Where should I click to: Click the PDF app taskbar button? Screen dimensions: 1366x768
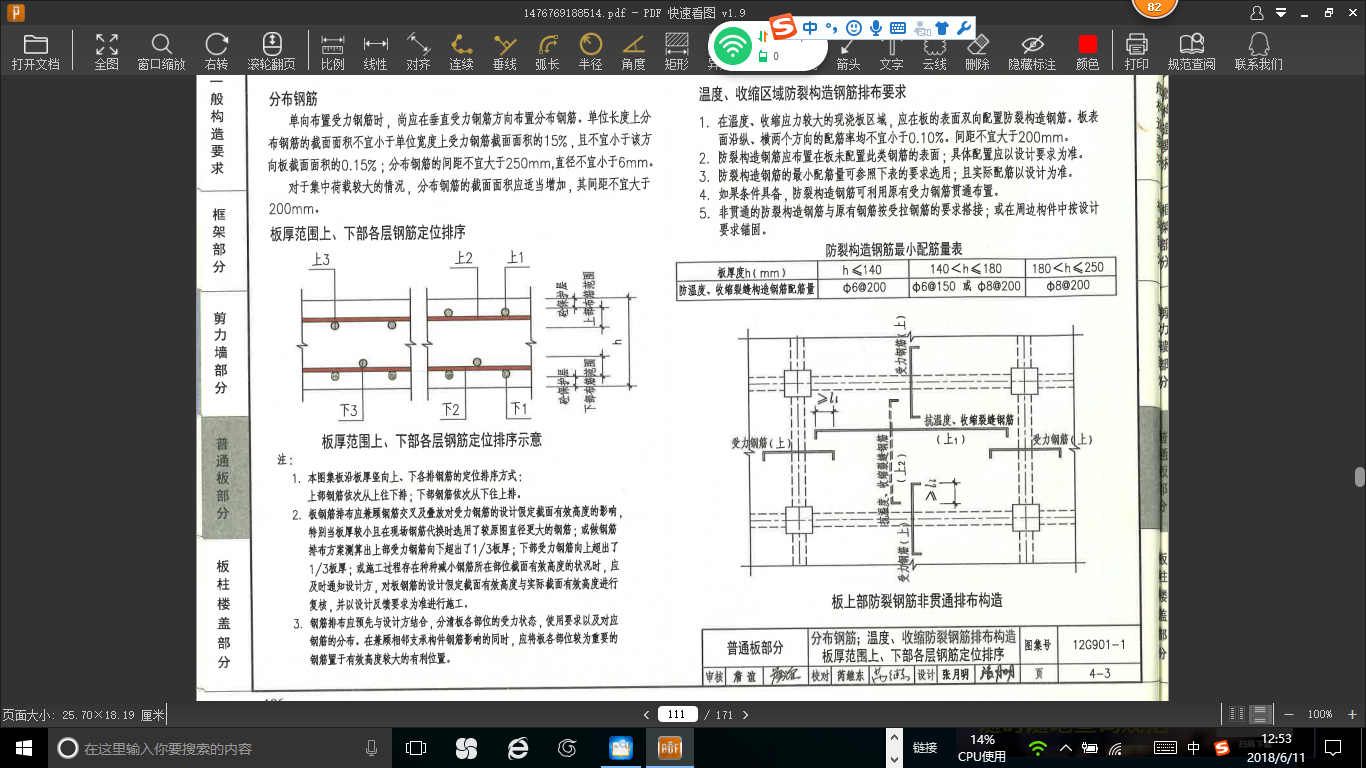pos(668,747)
